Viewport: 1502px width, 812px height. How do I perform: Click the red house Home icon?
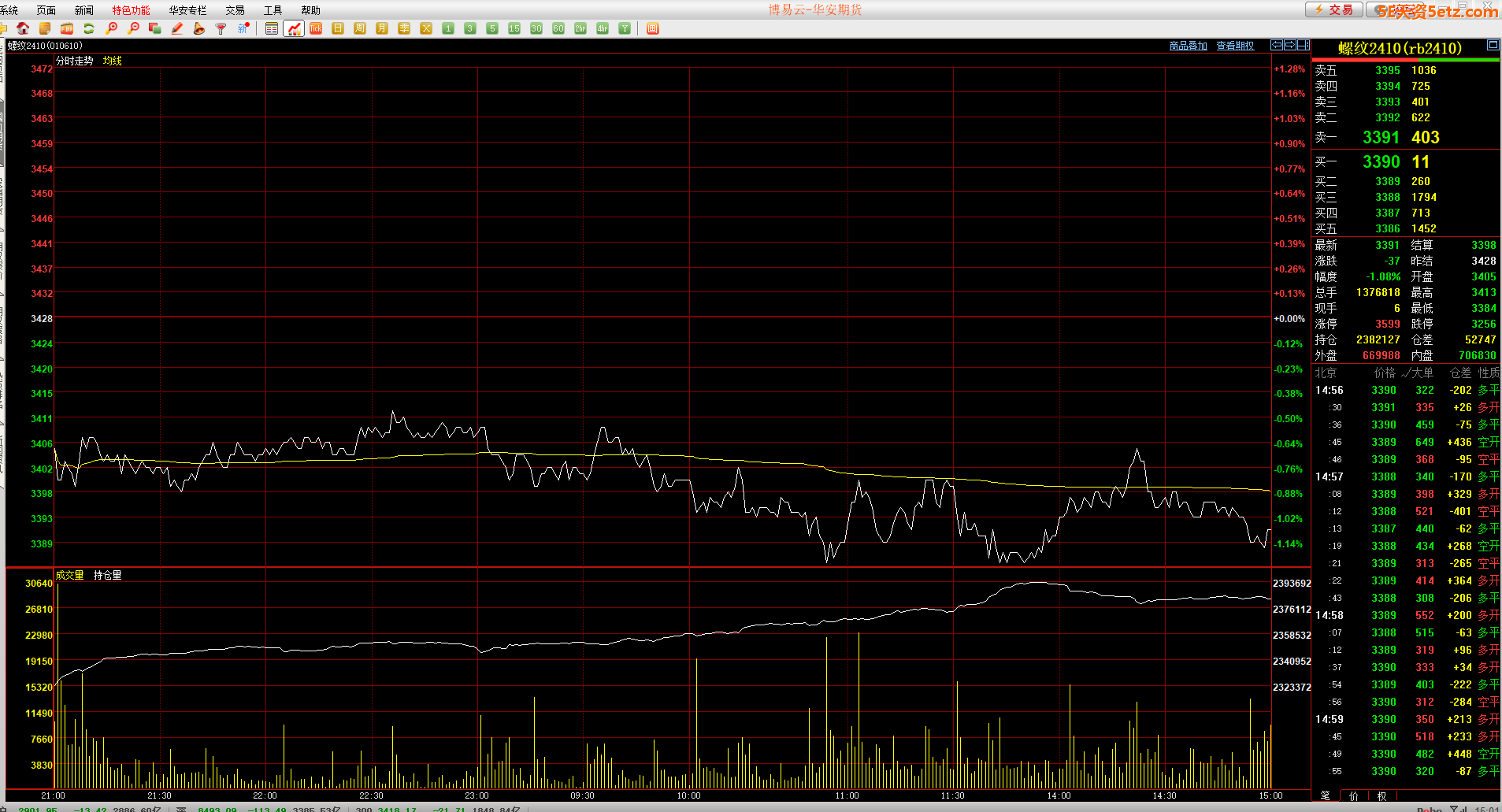[x=23, y=28]
